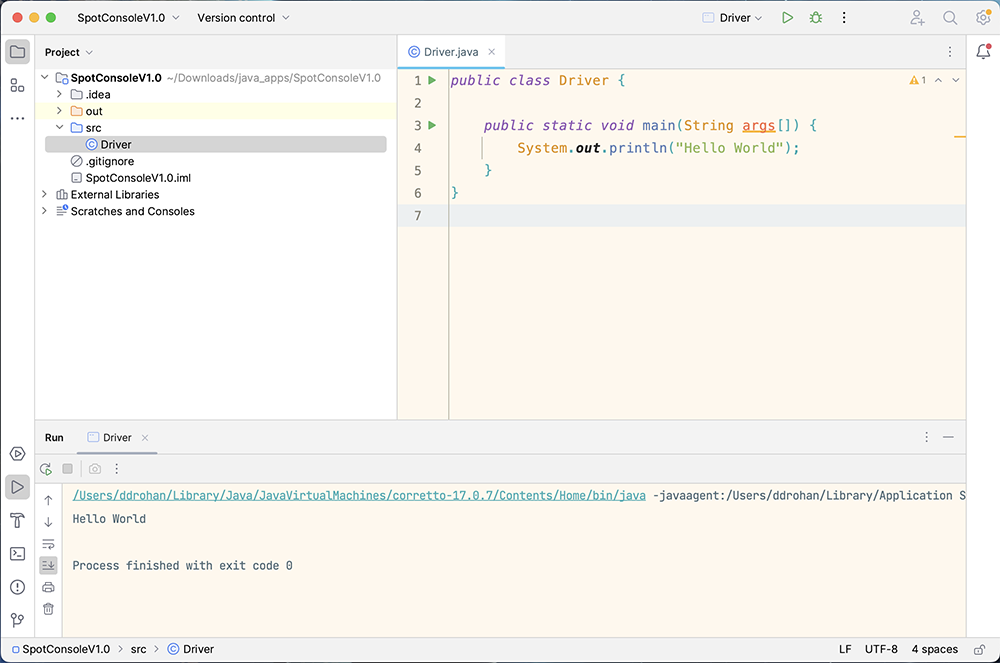Open the Driver run configuration dropdown
Image resolution: width=1000 pixels, height=663 pixels.
point(733,18)
